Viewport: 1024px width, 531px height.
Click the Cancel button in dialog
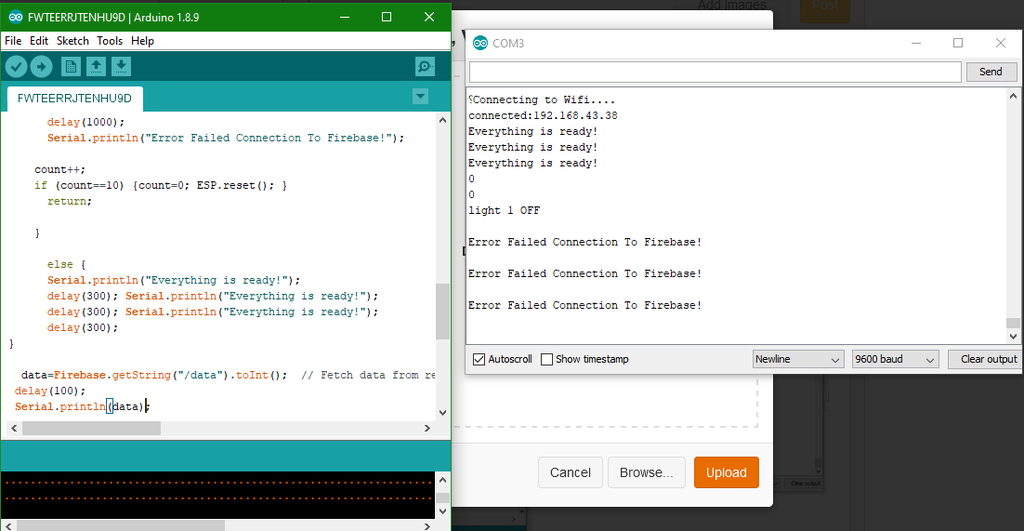[570, 472]
